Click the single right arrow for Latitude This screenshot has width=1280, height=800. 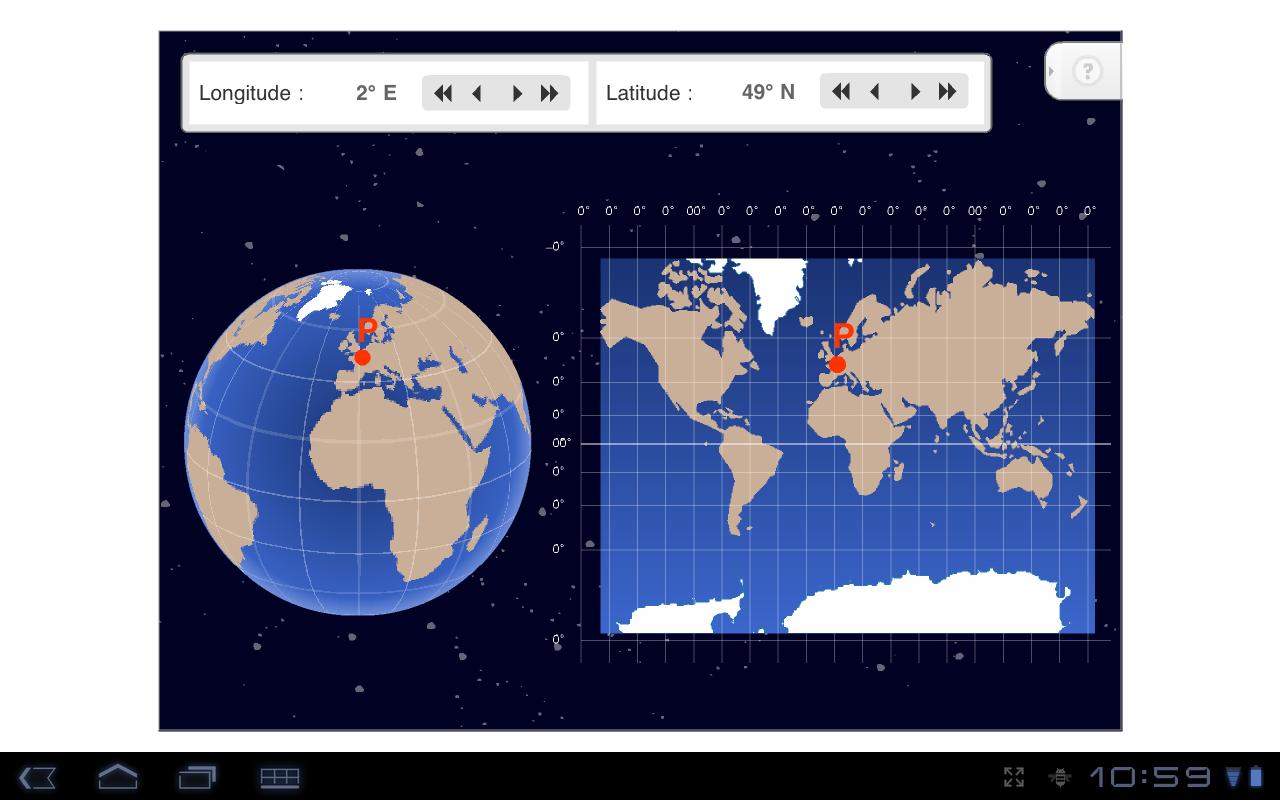pos(914,91)
